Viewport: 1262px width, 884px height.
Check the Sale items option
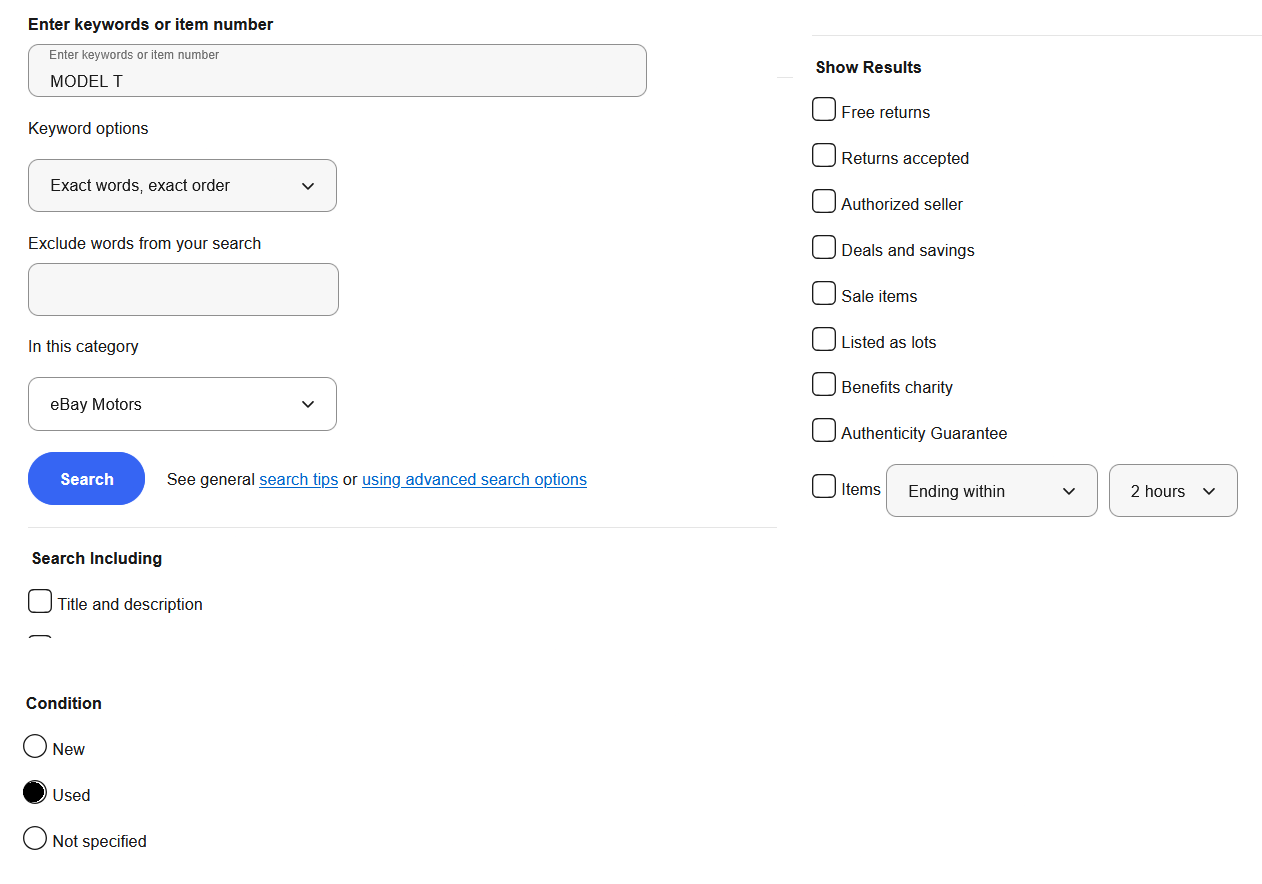(824, 294)
